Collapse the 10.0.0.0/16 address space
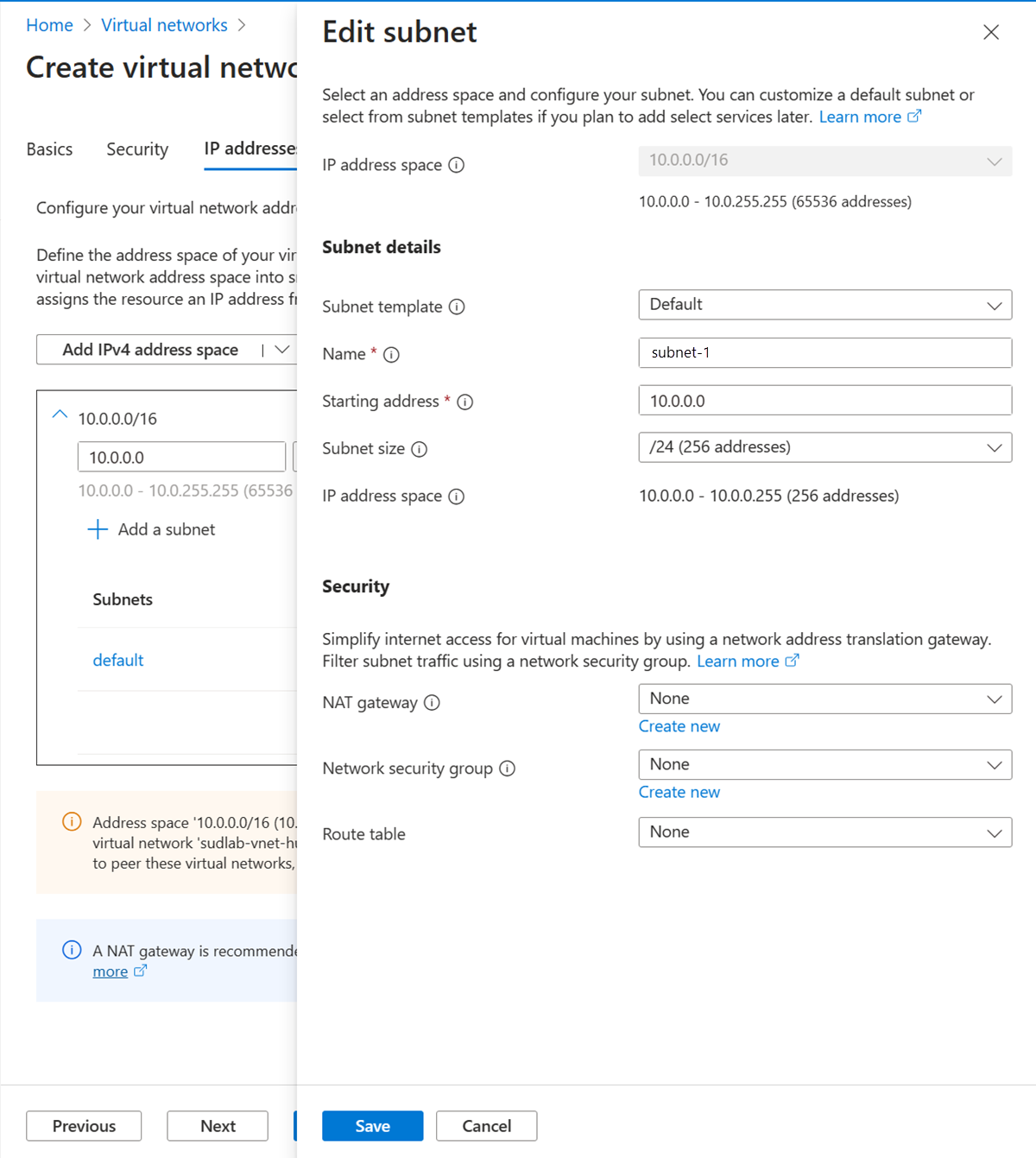 60,415
